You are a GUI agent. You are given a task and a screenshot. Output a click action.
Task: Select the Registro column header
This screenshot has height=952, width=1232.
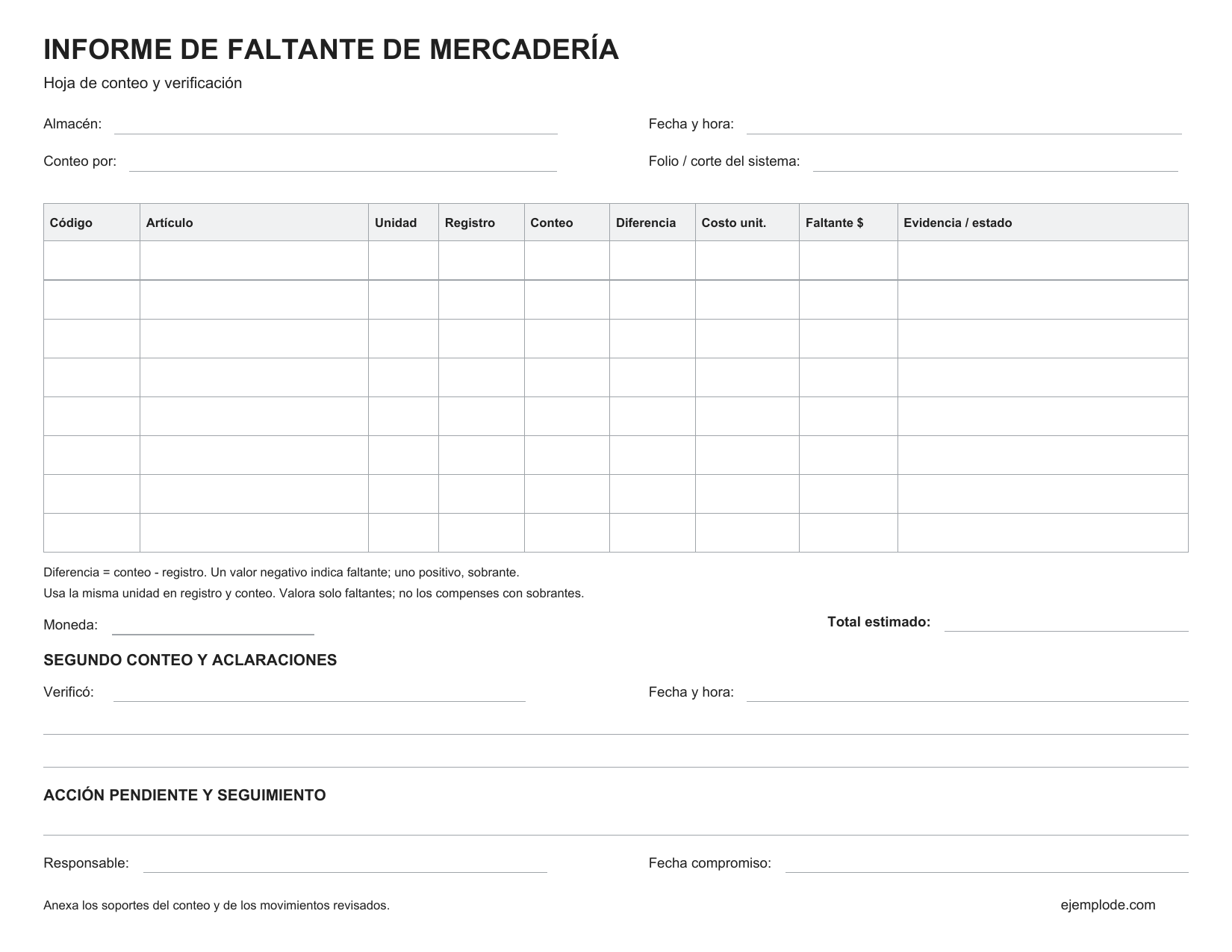(x=482, y=223)
